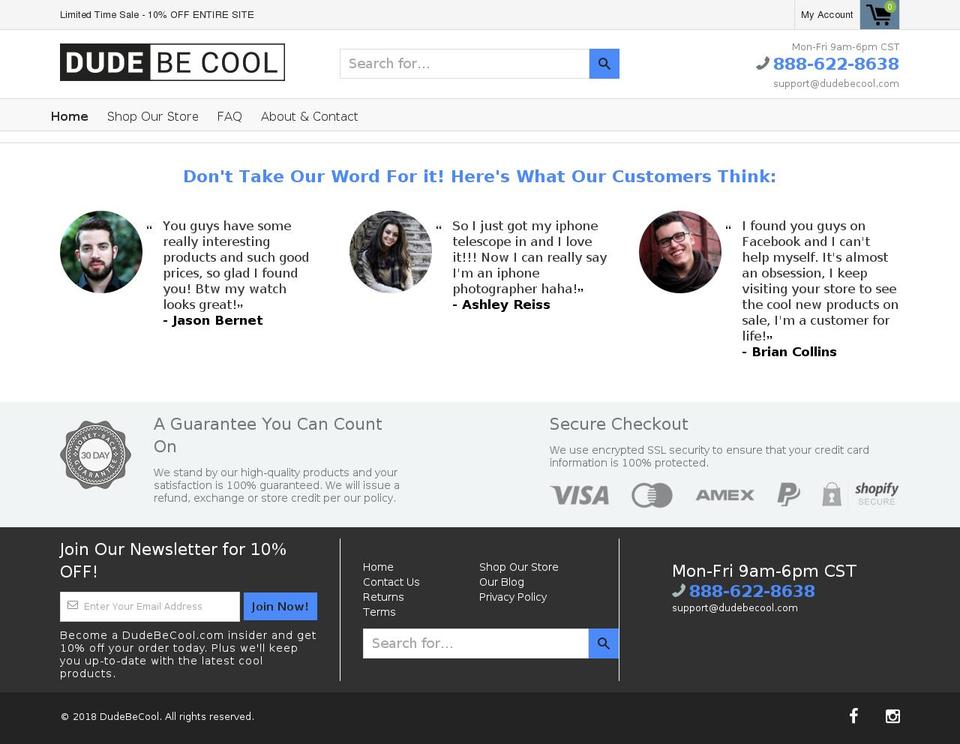Image resolution: width=960 pixels, height=744 pixels.
Task: Click the 2018 DudeBeCool copyright text
Action: (x=157, y=716)
